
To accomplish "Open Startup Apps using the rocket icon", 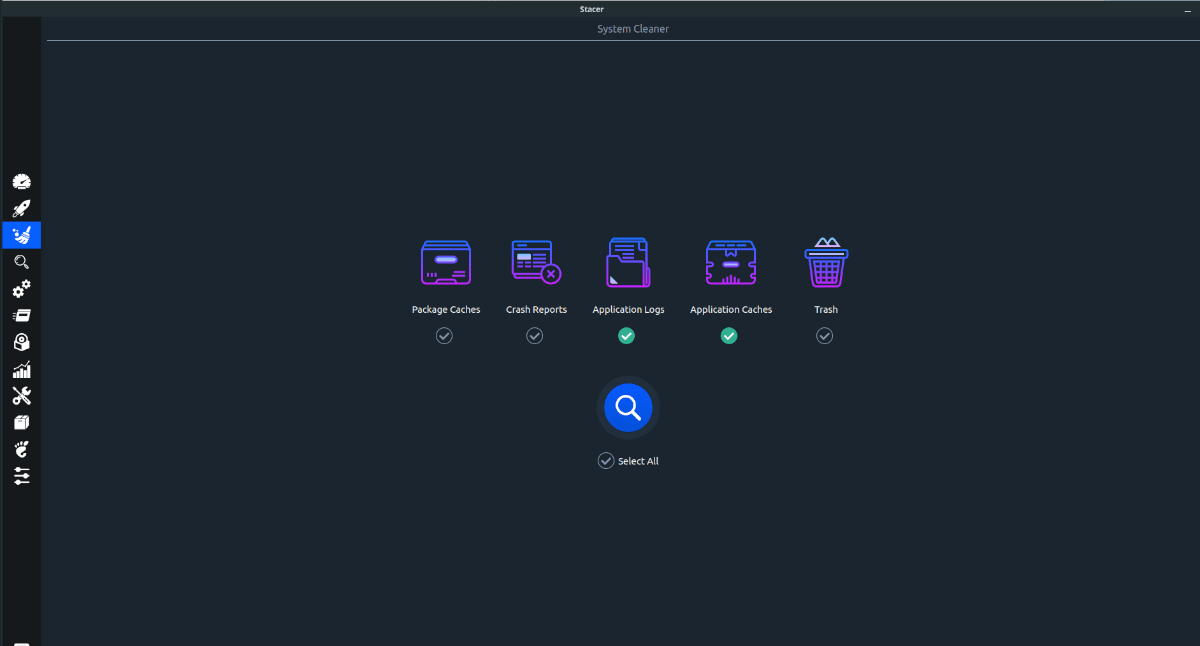I will pos(21,208).
